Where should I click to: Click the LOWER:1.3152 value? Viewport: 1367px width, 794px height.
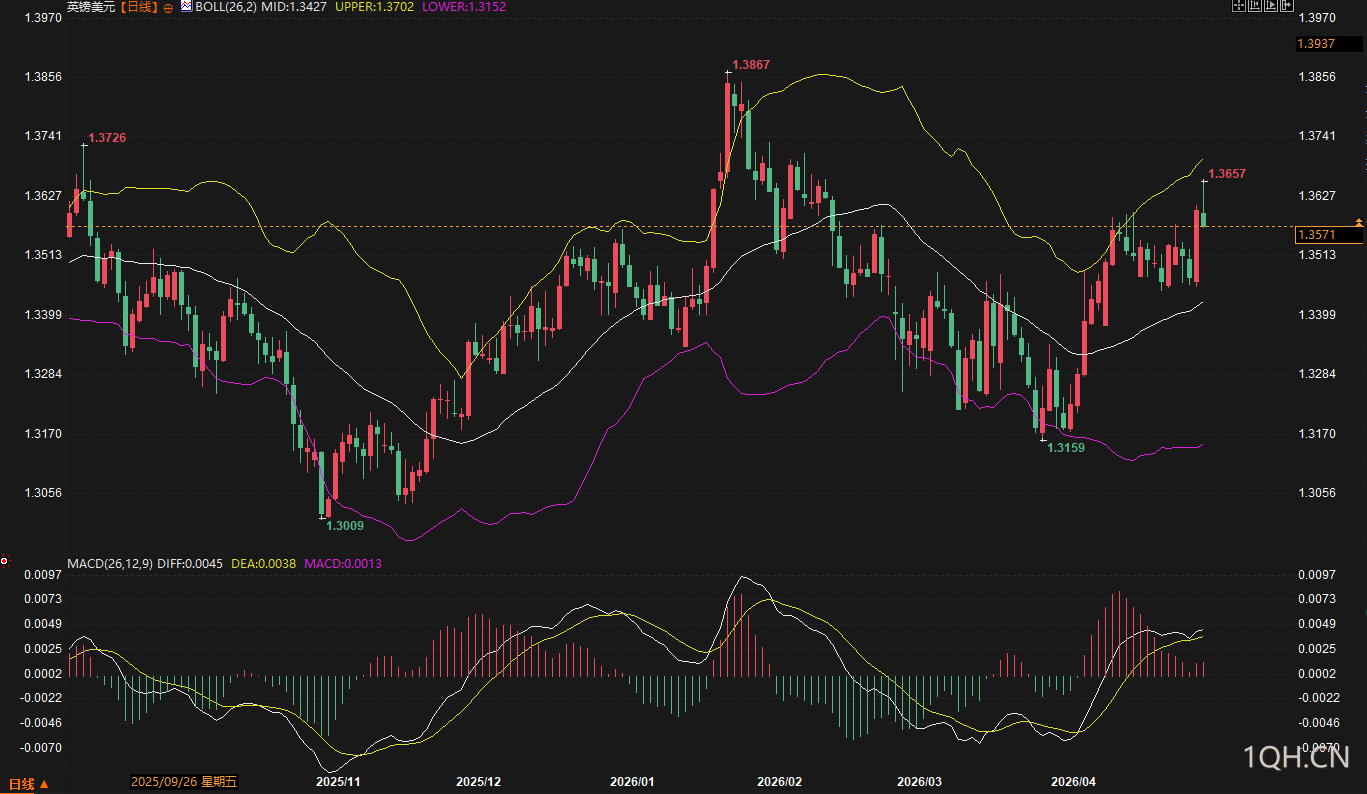464,6
